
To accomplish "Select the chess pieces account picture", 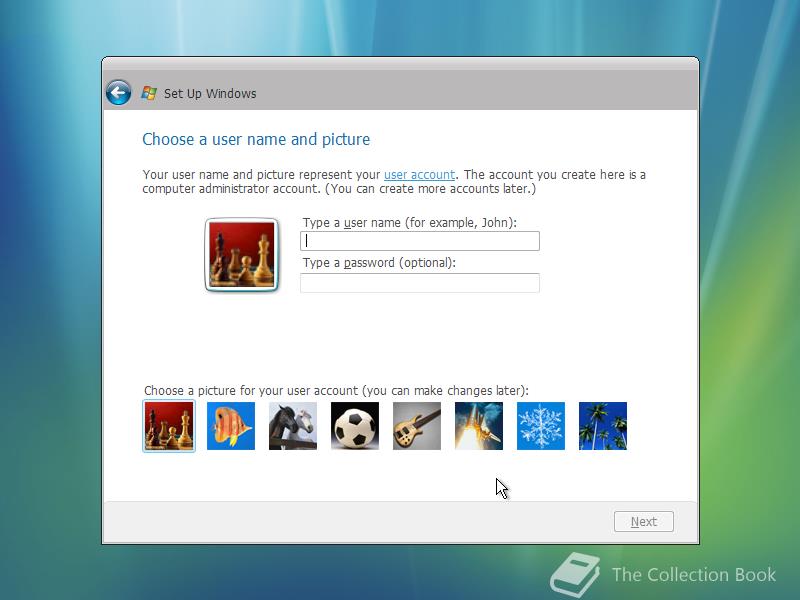I will (169, 426).
